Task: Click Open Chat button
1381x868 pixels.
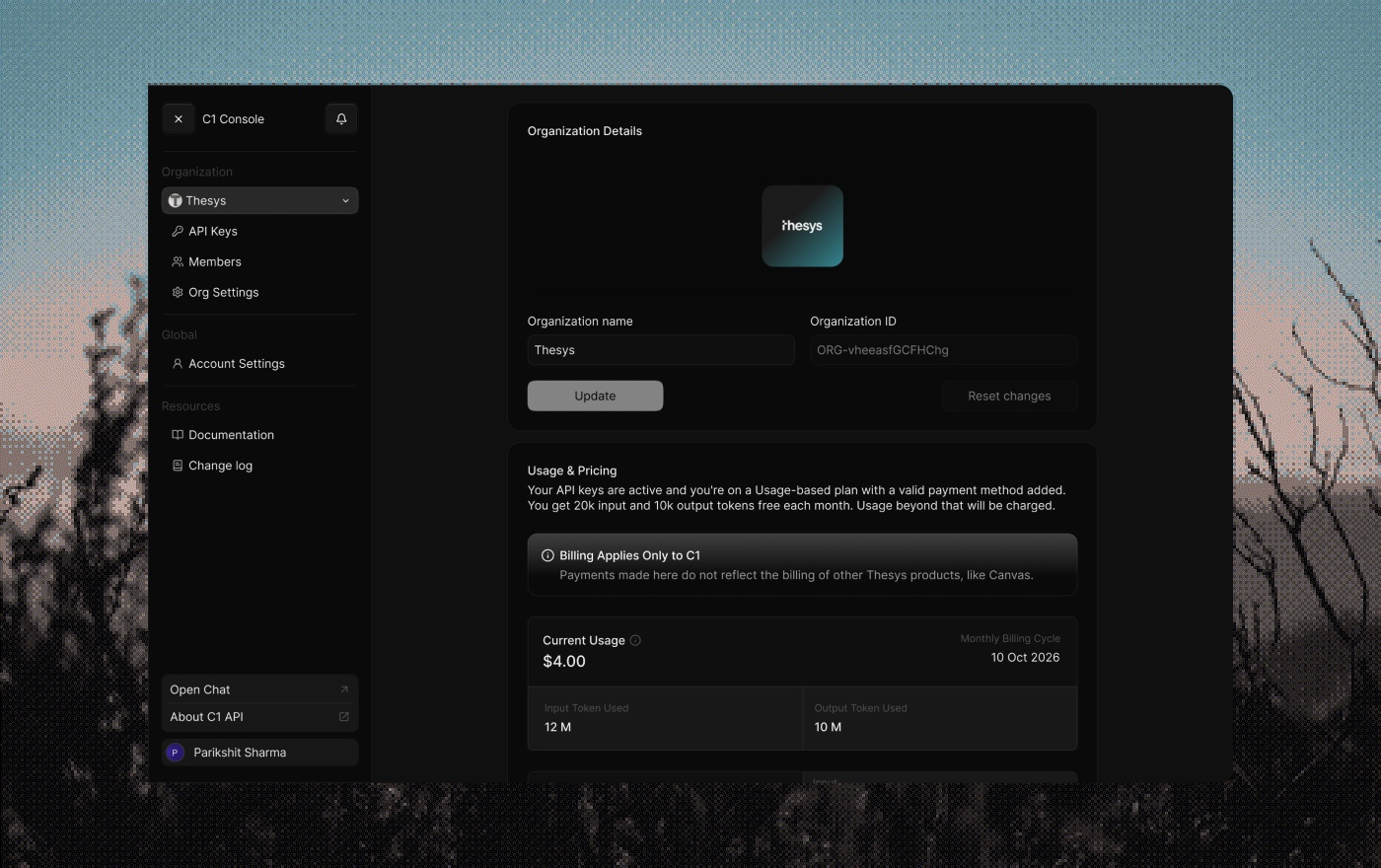Action: pos(259,689)
